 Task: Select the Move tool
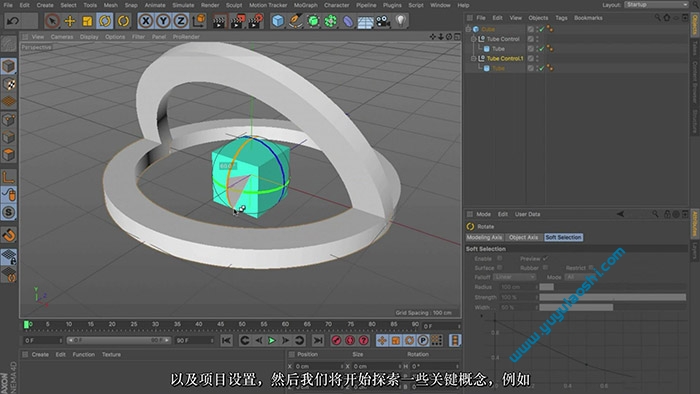(70, 21)
